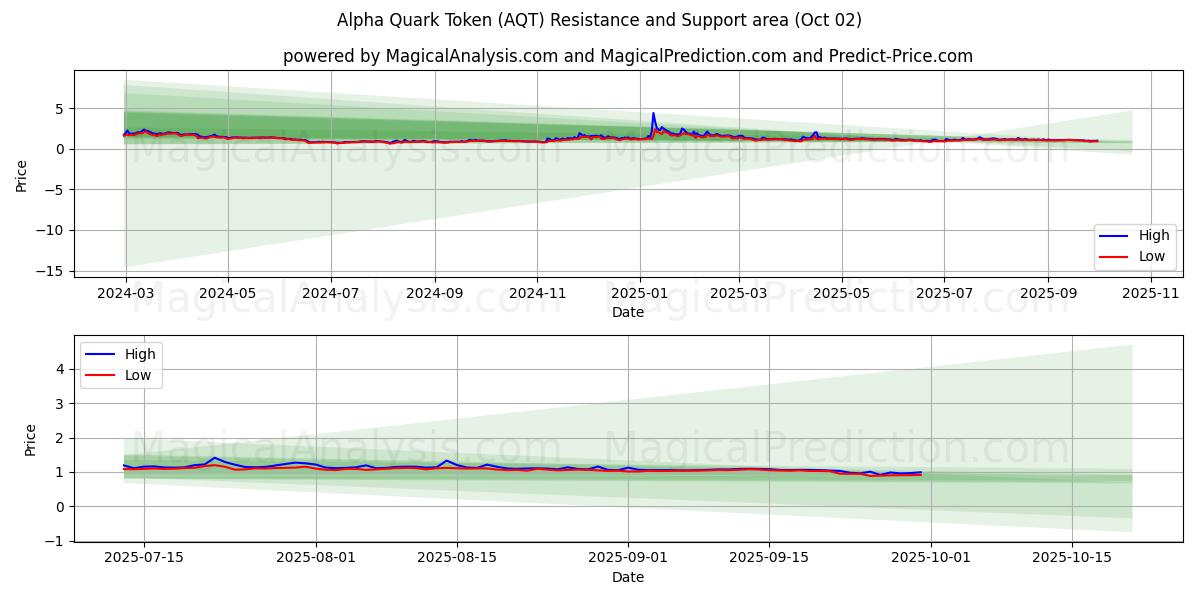Click the 2024-03 tick label on the top chart
This screenshot has height=600, width=1200.
point(125,294)
